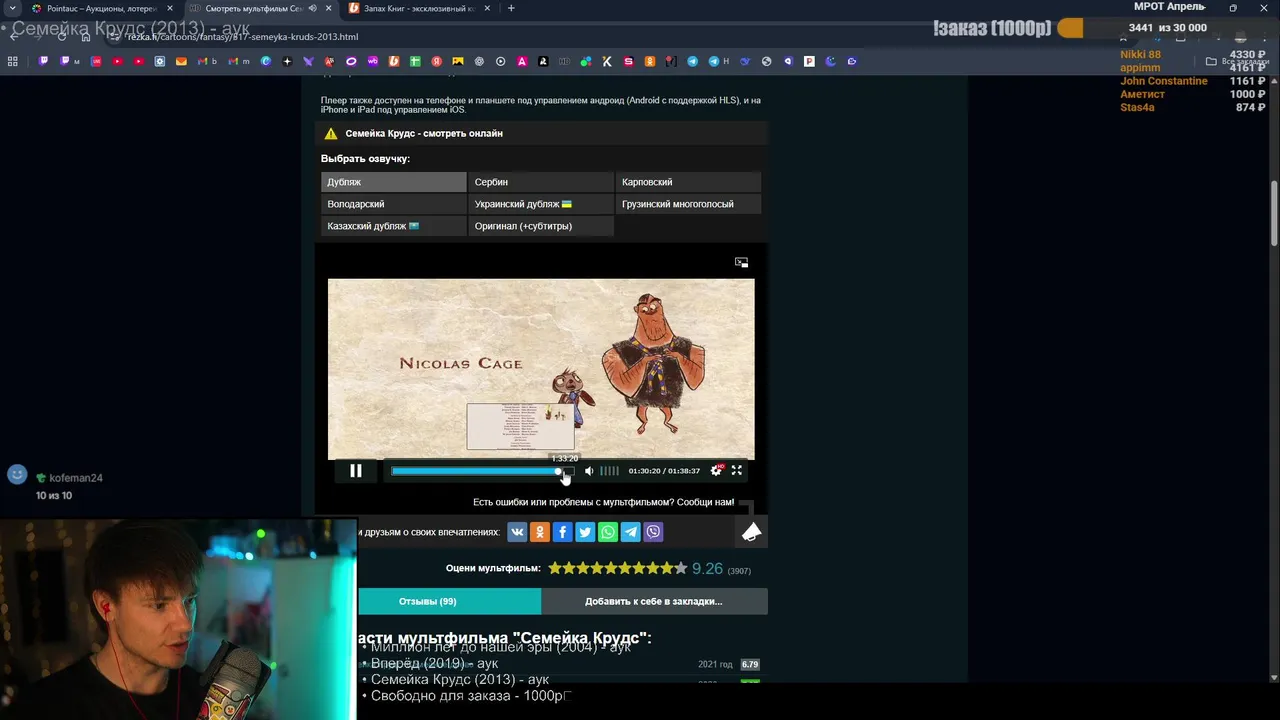Click the 'kofeman24' username in overlay
Viewport: 1280px width, 720px height.
[76, 478]
